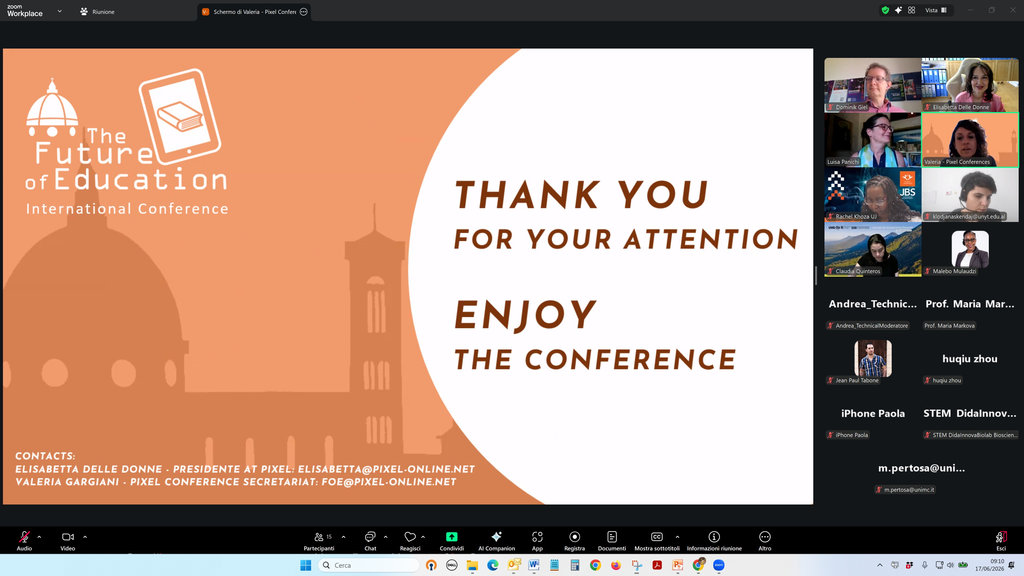Select Claudia Quinteros video thumbnail
The width and height of the screenshot is (1024, 576).
pyautogui.click(x=872, y=249)
